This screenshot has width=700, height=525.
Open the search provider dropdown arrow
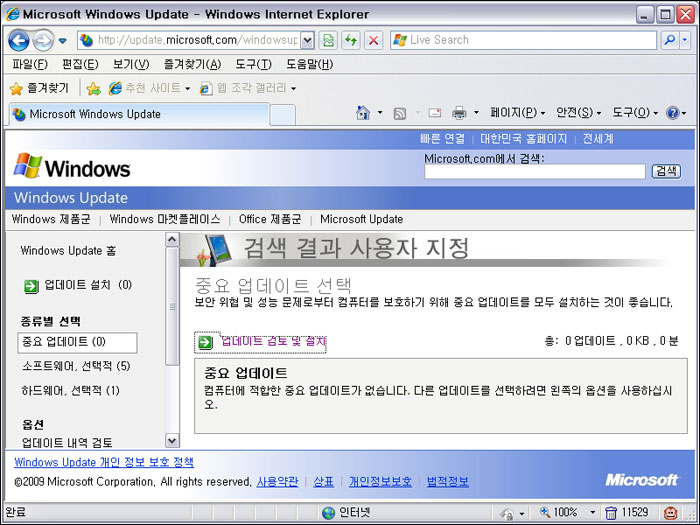pyautogui.click(x=685, y=40)
